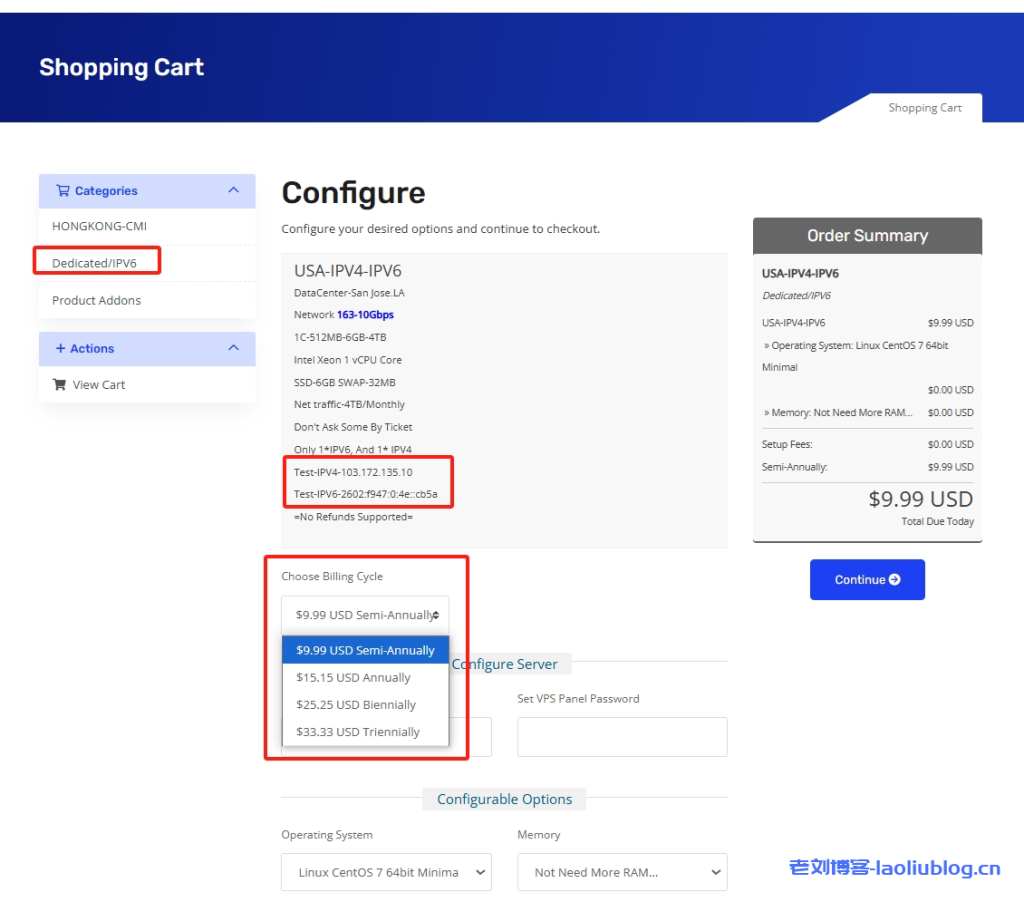The image size is (1024, 902).
Task: Click the Continue button
Action: [867, 579]
